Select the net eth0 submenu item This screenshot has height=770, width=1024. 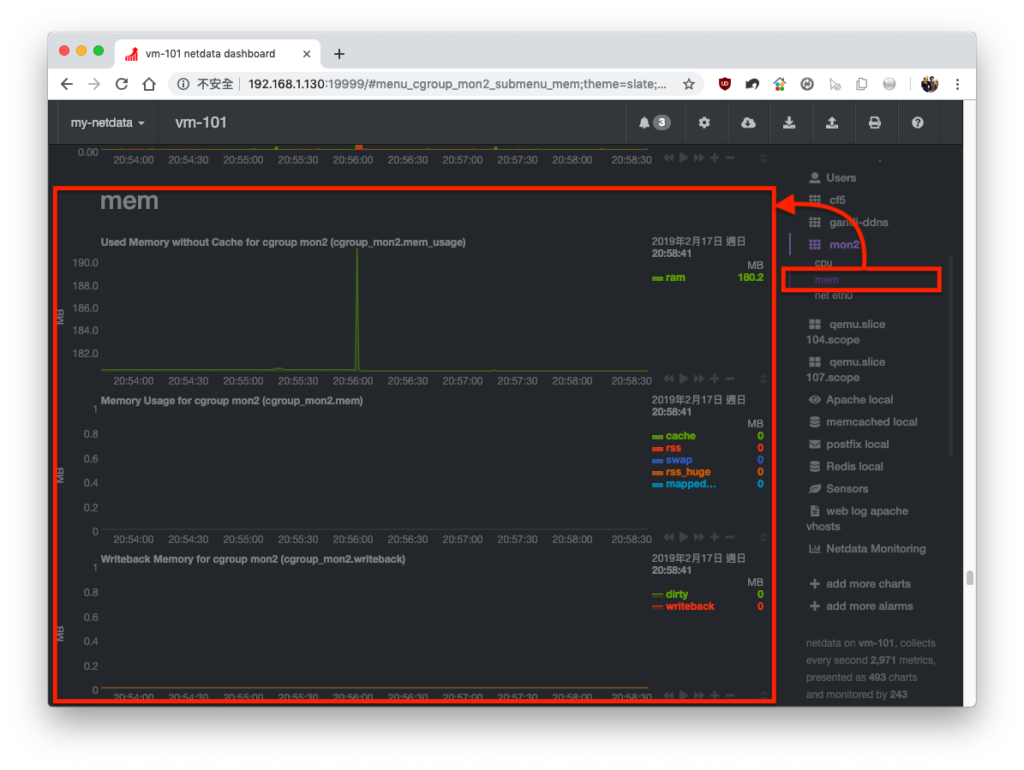click(833, 296)
